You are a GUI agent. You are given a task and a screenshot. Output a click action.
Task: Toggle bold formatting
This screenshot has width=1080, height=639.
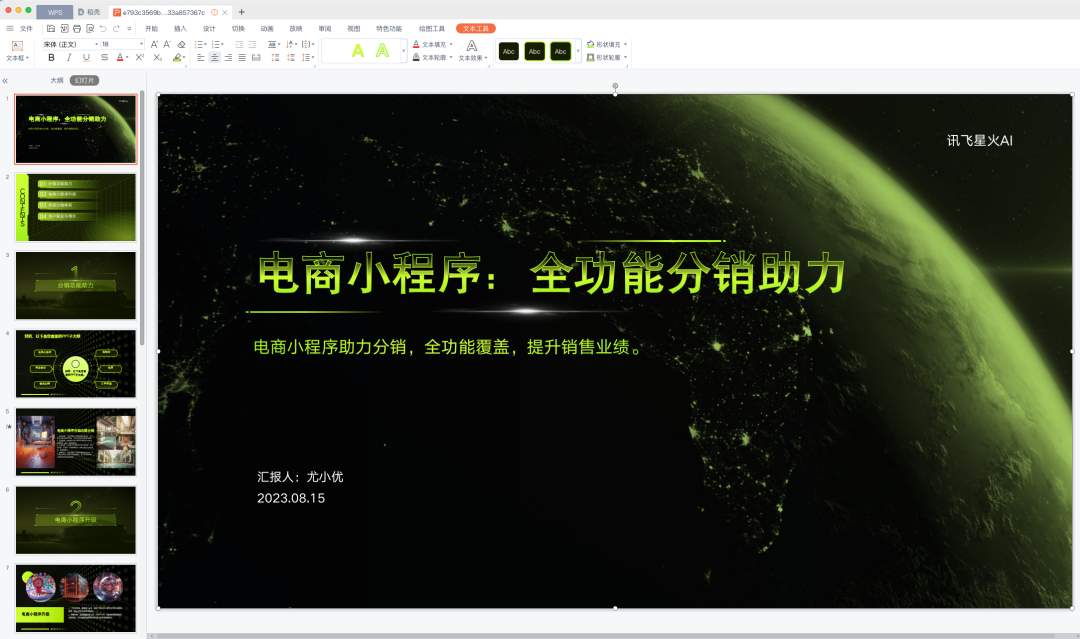(x=51, y=57)
